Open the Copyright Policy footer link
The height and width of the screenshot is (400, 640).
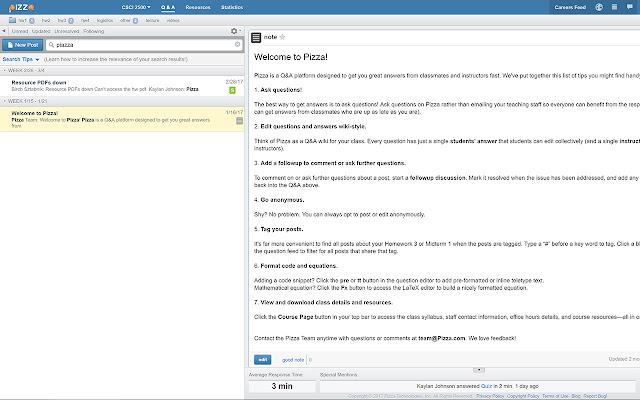(x=523, y=396)
